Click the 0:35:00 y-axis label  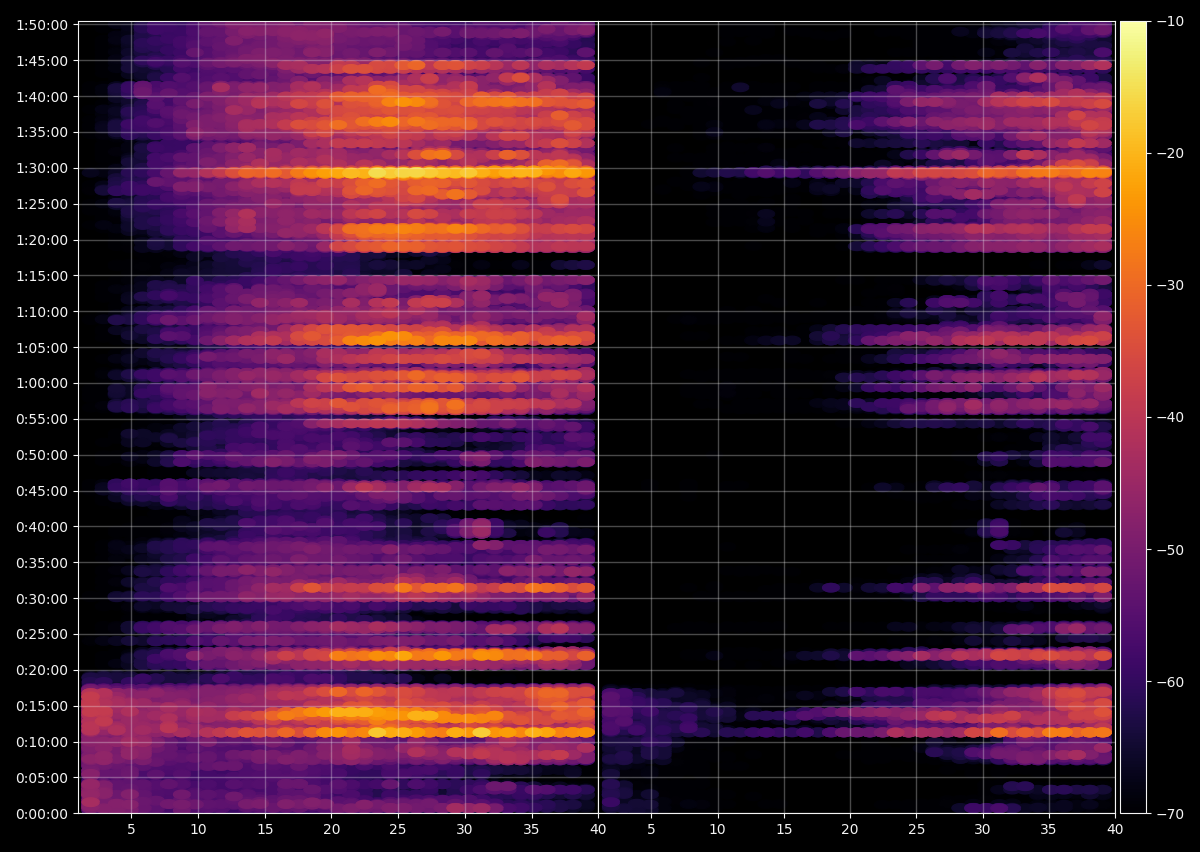(43, 562)
